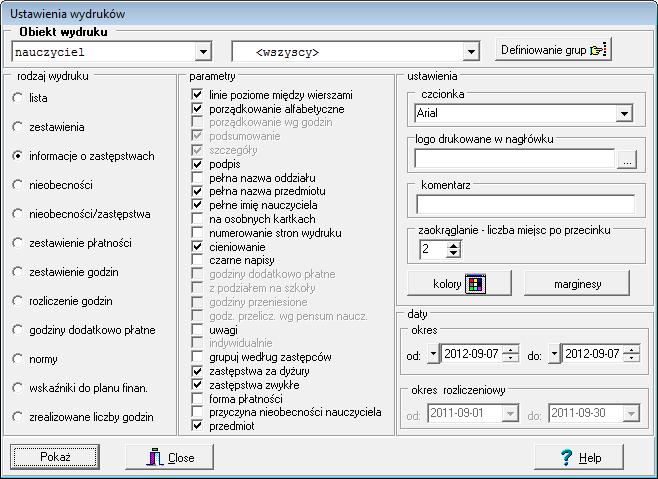Toggle pełne imię nauczyciela checkbox

click(197, 205)
